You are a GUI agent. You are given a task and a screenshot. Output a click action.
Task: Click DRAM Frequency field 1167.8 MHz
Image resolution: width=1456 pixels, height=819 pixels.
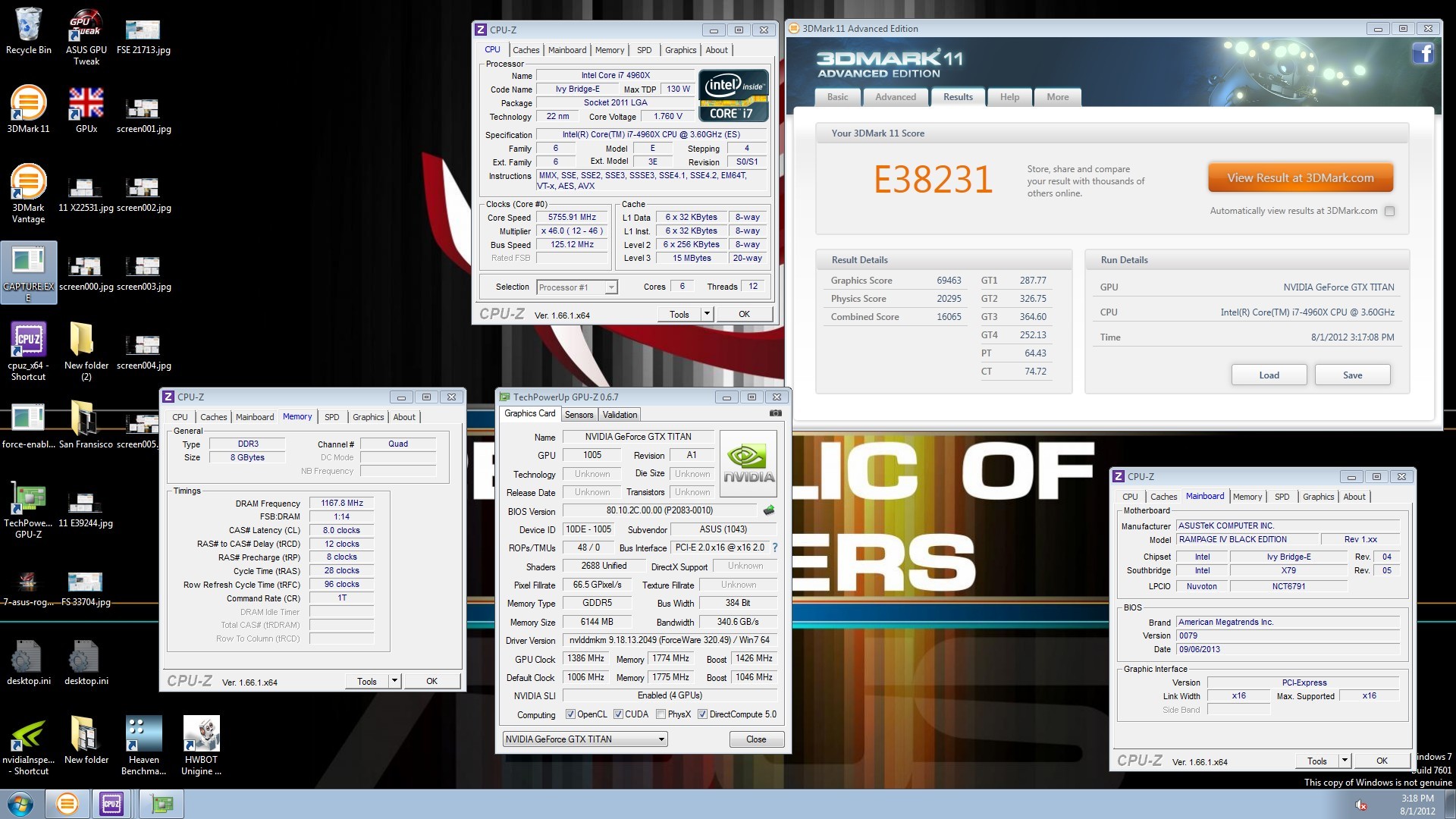341,503
